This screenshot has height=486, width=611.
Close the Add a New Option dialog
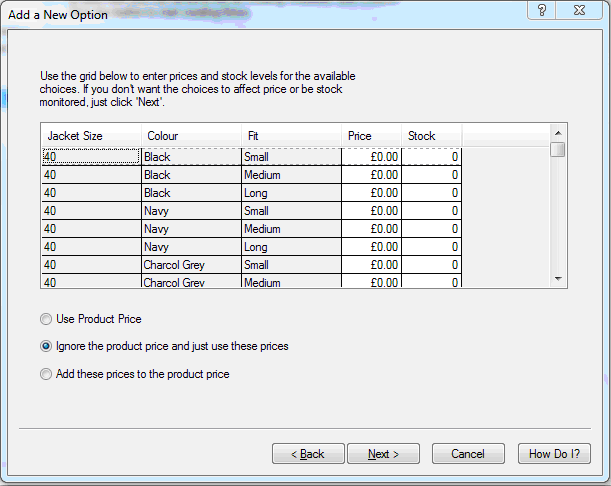tap(581, 10)
